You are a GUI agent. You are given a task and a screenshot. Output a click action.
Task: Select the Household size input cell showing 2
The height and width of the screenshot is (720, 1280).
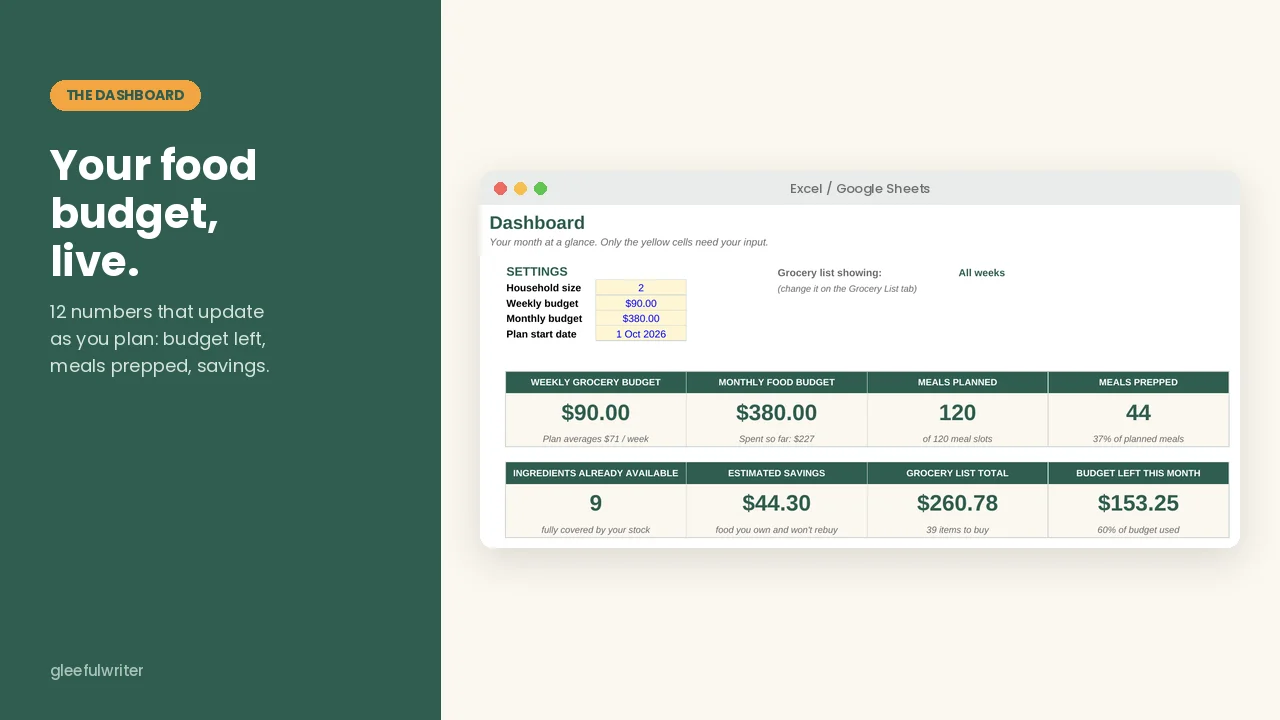(x=641, y=288)
